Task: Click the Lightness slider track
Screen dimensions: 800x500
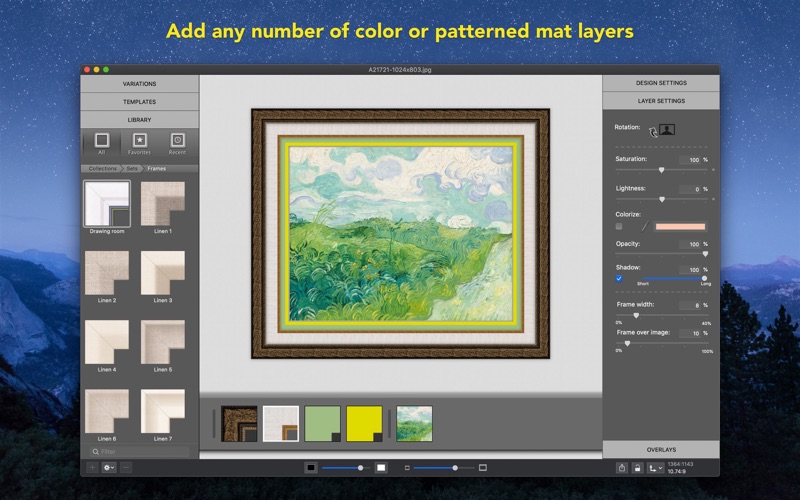Action: tap(661, 199)
